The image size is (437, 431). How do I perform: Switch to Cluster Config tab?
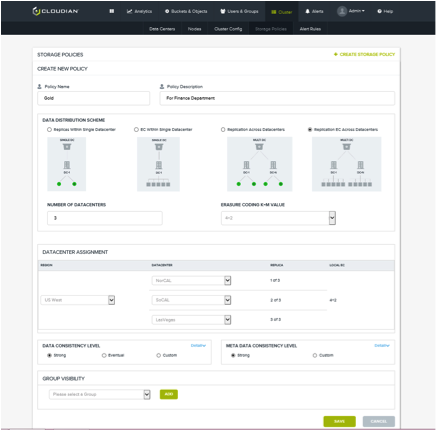tap(228, 29)
